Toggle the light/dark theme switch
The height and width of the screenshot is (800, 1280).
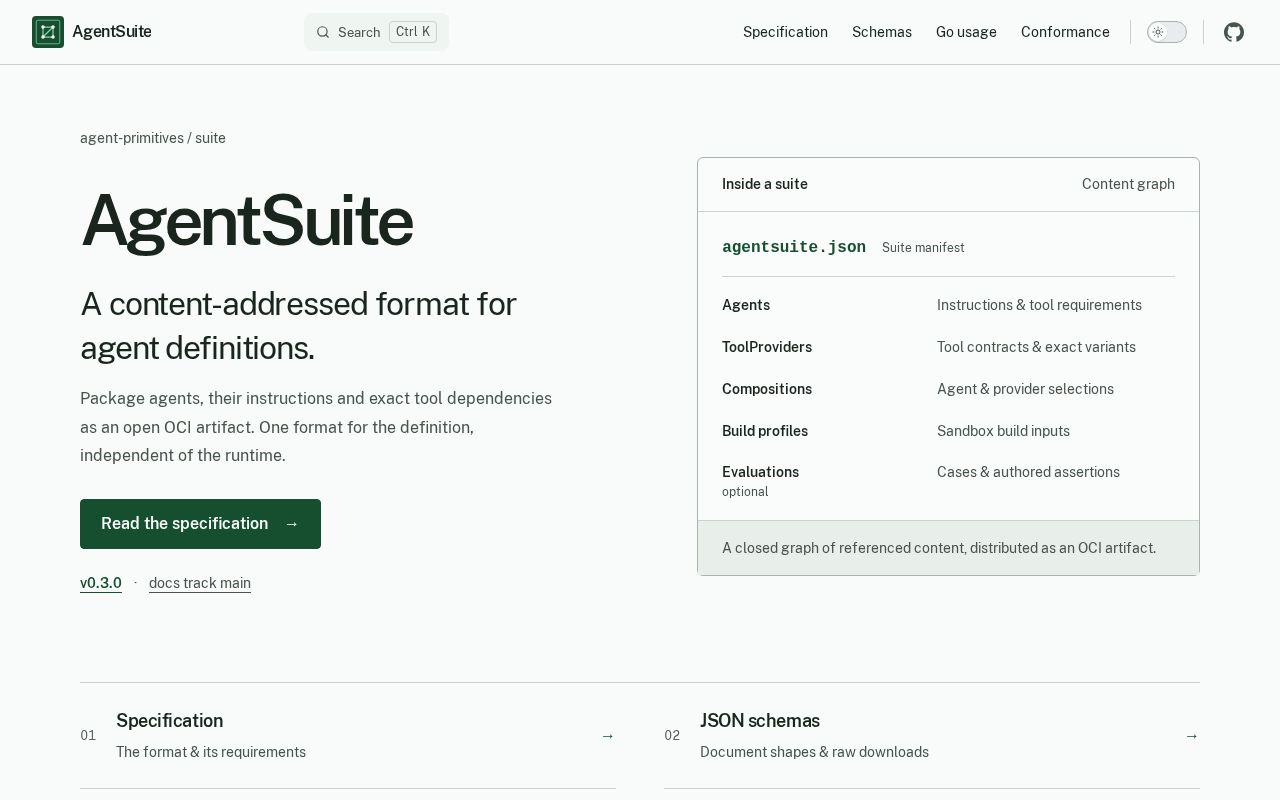coord(1167,32)
